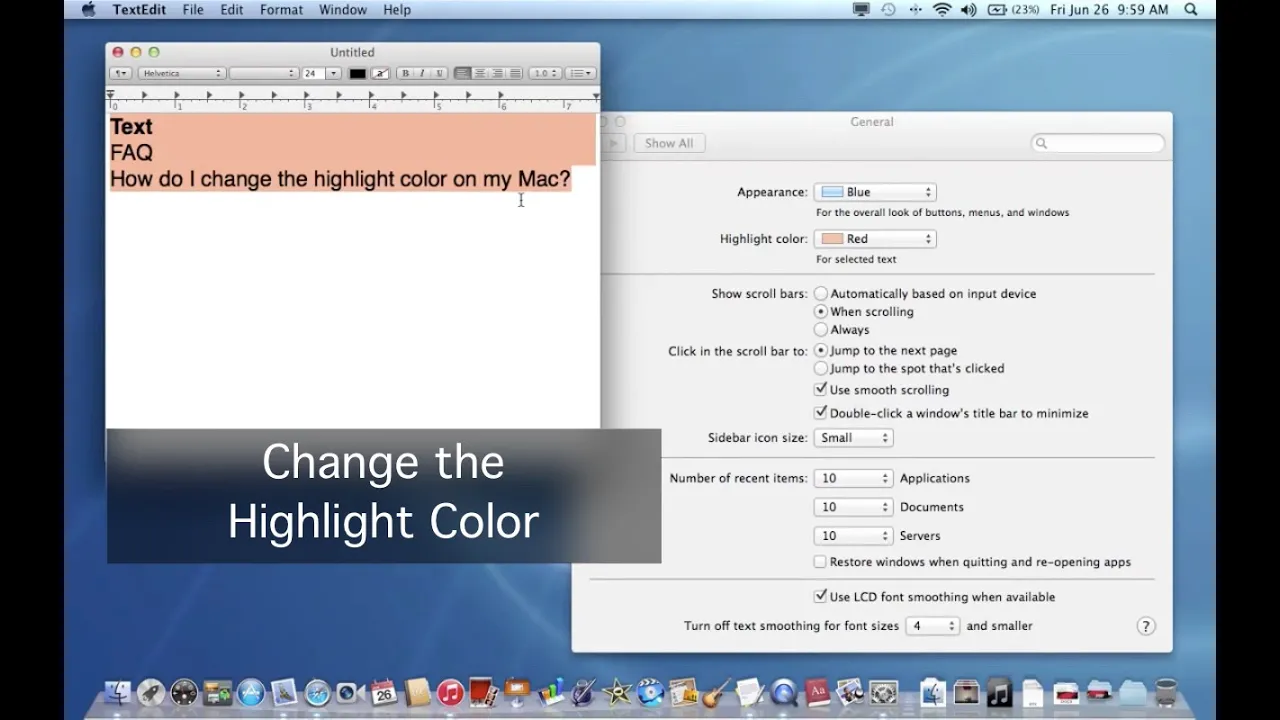Open iTunes music icon in Dock
This screenshot has width=1280, height=720.
[450, 692]
